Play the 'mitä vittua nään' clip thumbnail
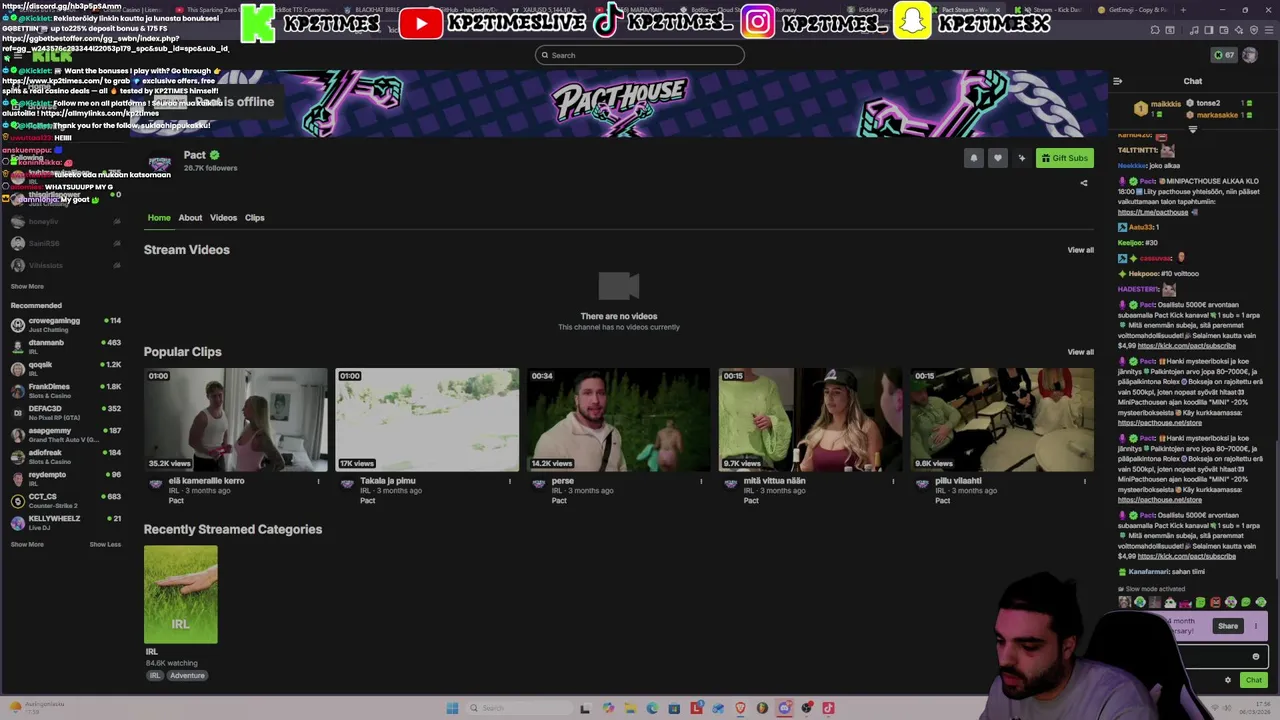This screenshot has height=720, width=1280. (x=810, y=420)
